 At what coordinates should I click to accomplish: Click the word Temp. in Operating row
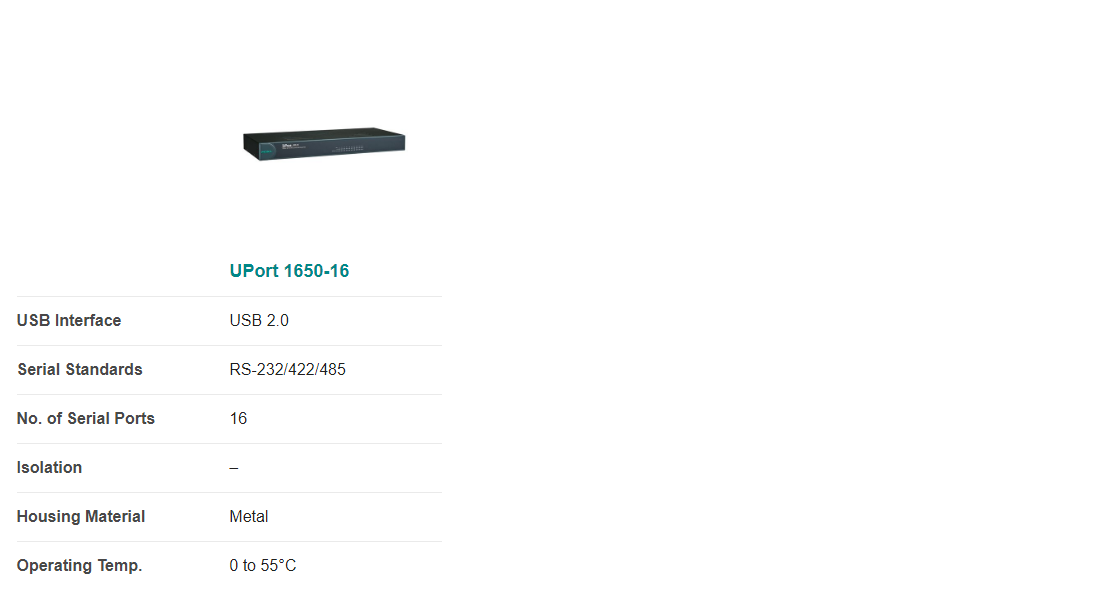pyautogui.click(x=120, y=566)
